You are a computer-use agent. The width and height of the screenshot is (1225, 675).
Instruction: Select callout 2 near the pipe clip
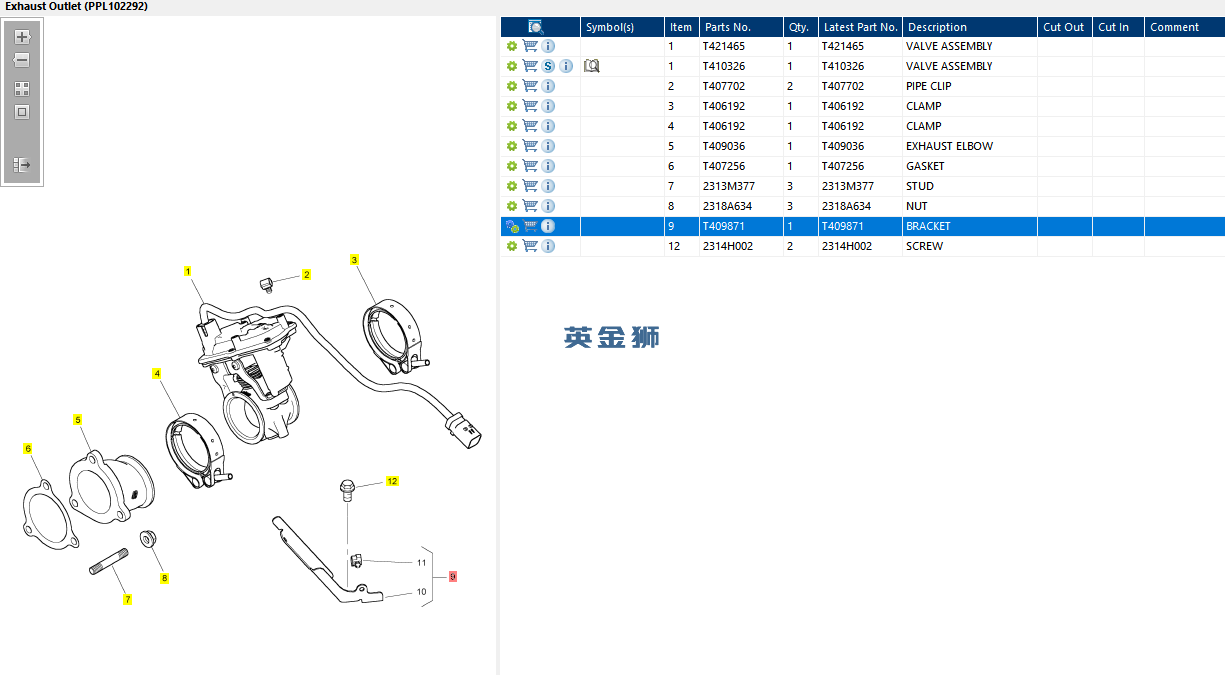(x=307, y=274)
